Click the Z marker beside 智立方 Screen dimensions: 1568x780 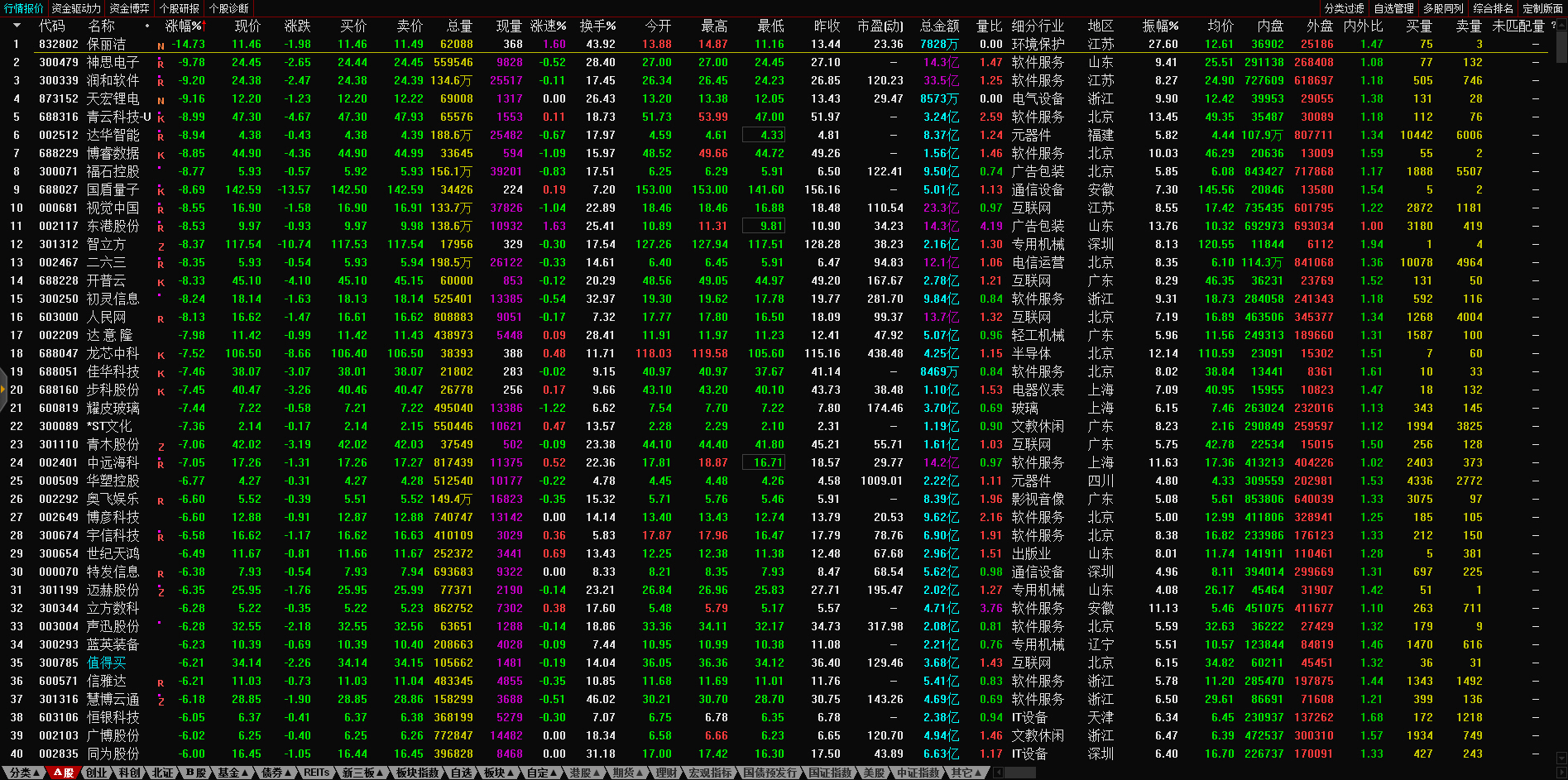[161, 246]
